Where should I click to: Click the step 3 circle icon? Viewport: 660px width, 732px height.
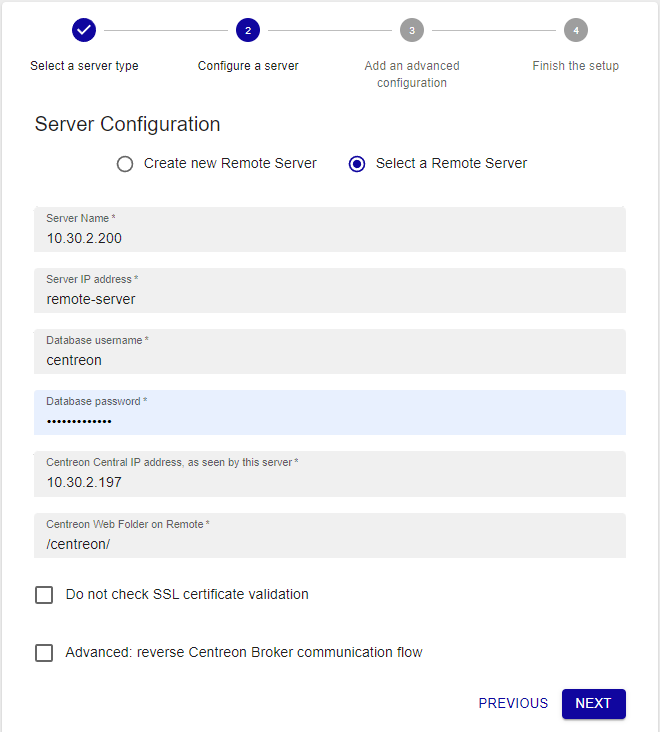[x=412, y=30]
